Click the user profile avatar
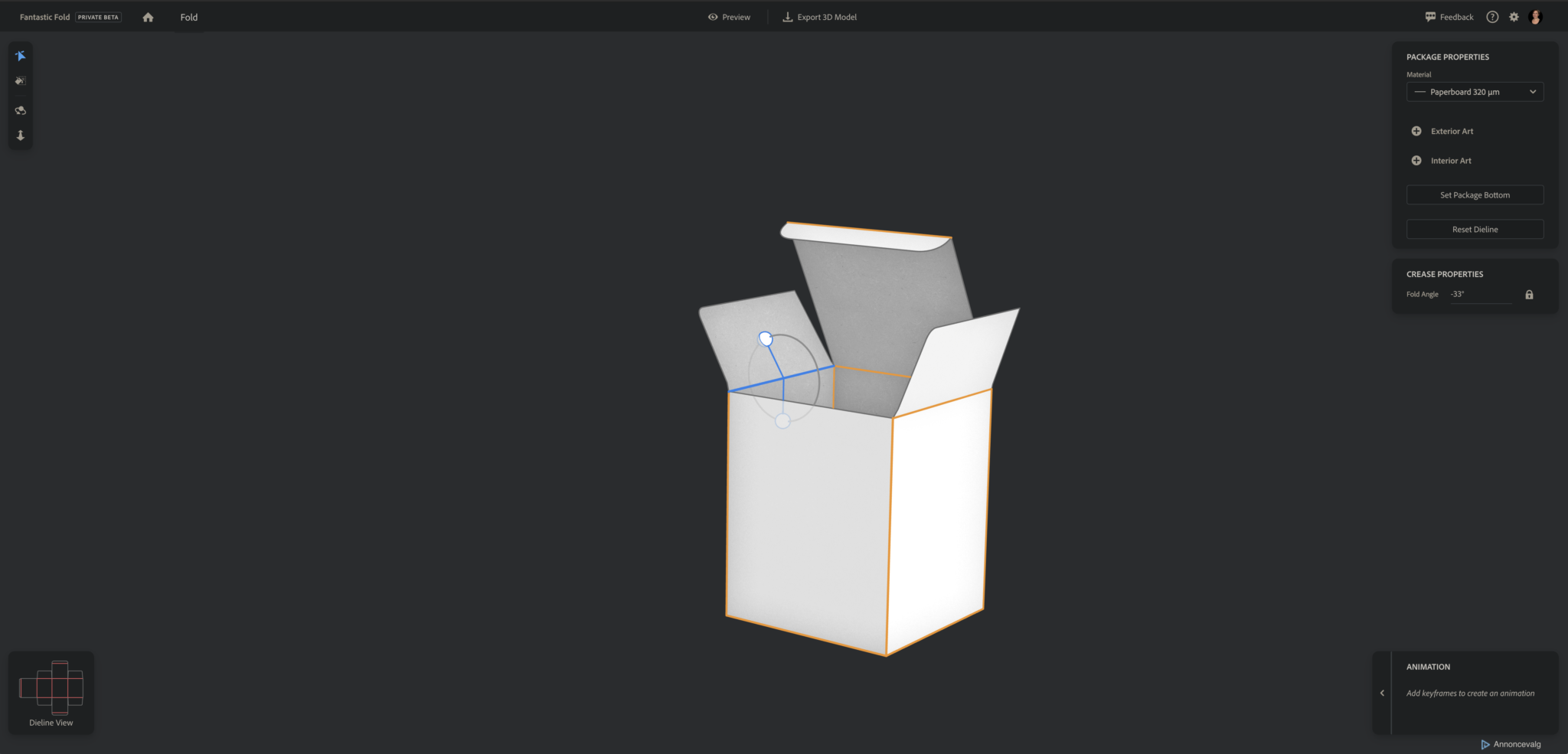 (x=1536, y=16)
